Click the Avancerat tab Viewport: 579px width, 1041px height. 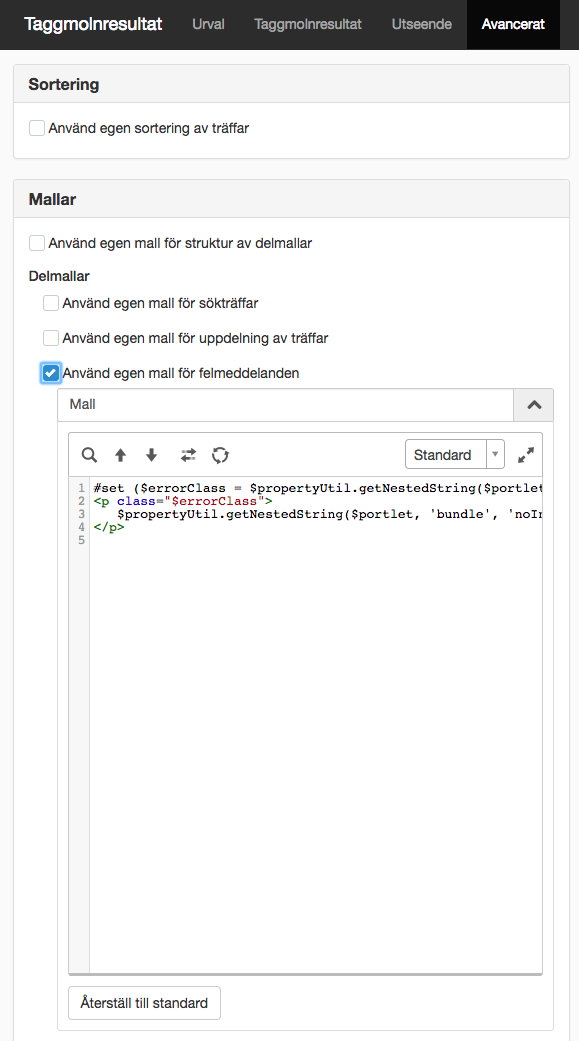tap(513, 25)
